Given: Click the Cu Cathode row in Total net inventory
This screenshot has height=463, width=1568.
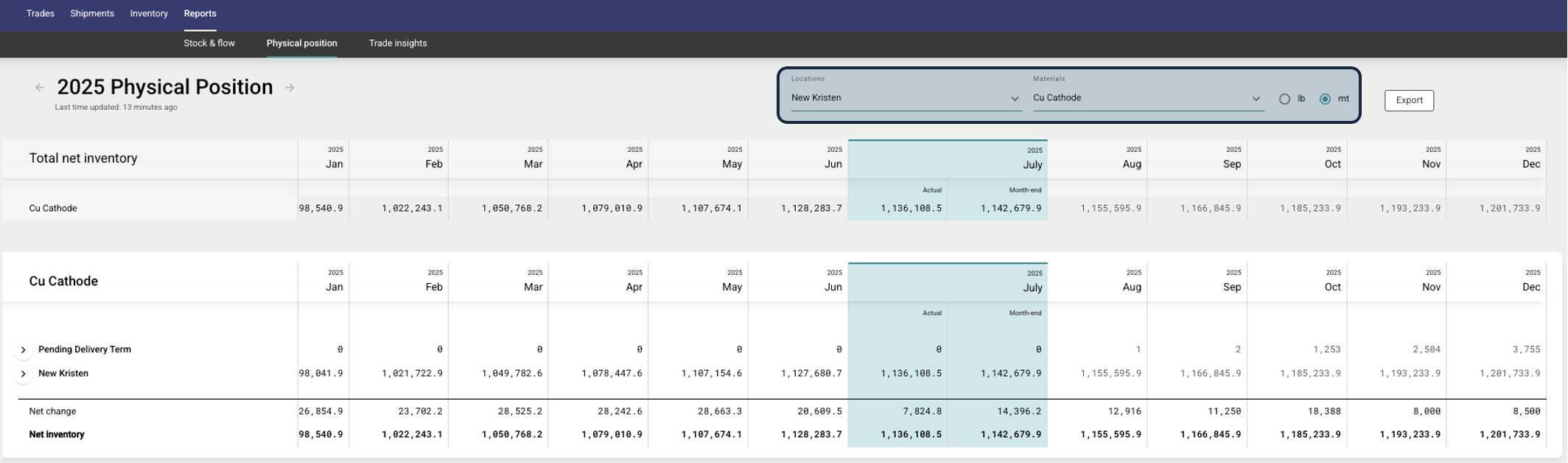Looking at the screenshot, I should pyautogui.click(x=53, y=209).
